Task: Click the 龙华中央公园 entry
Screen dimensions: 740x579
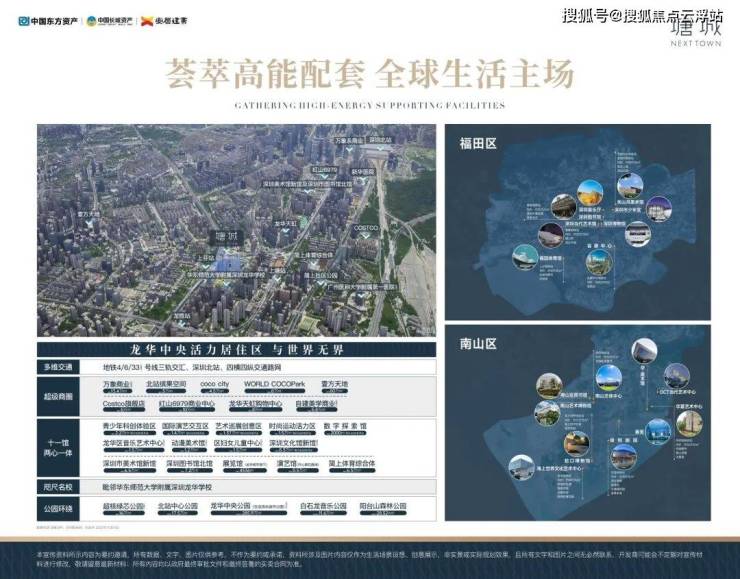Action: [249, 508]
